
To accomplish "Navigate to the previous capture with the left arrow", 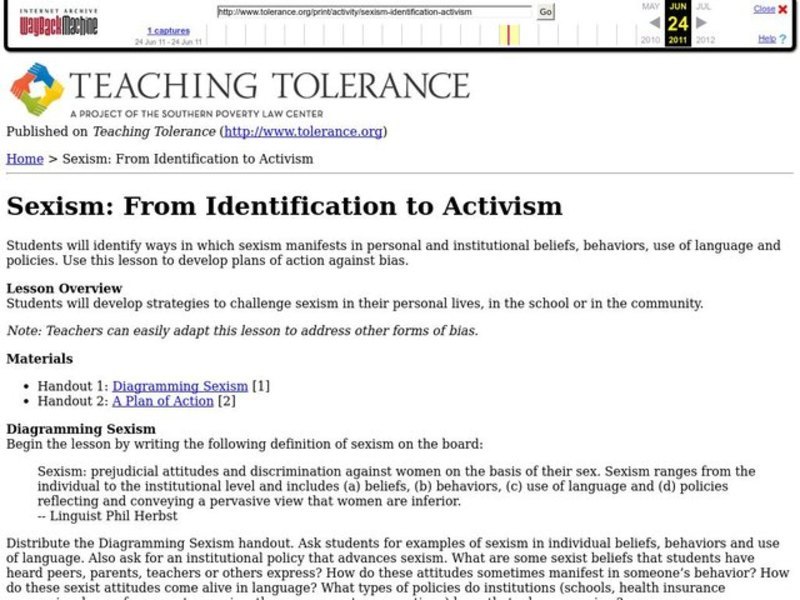I will point(654,22).
